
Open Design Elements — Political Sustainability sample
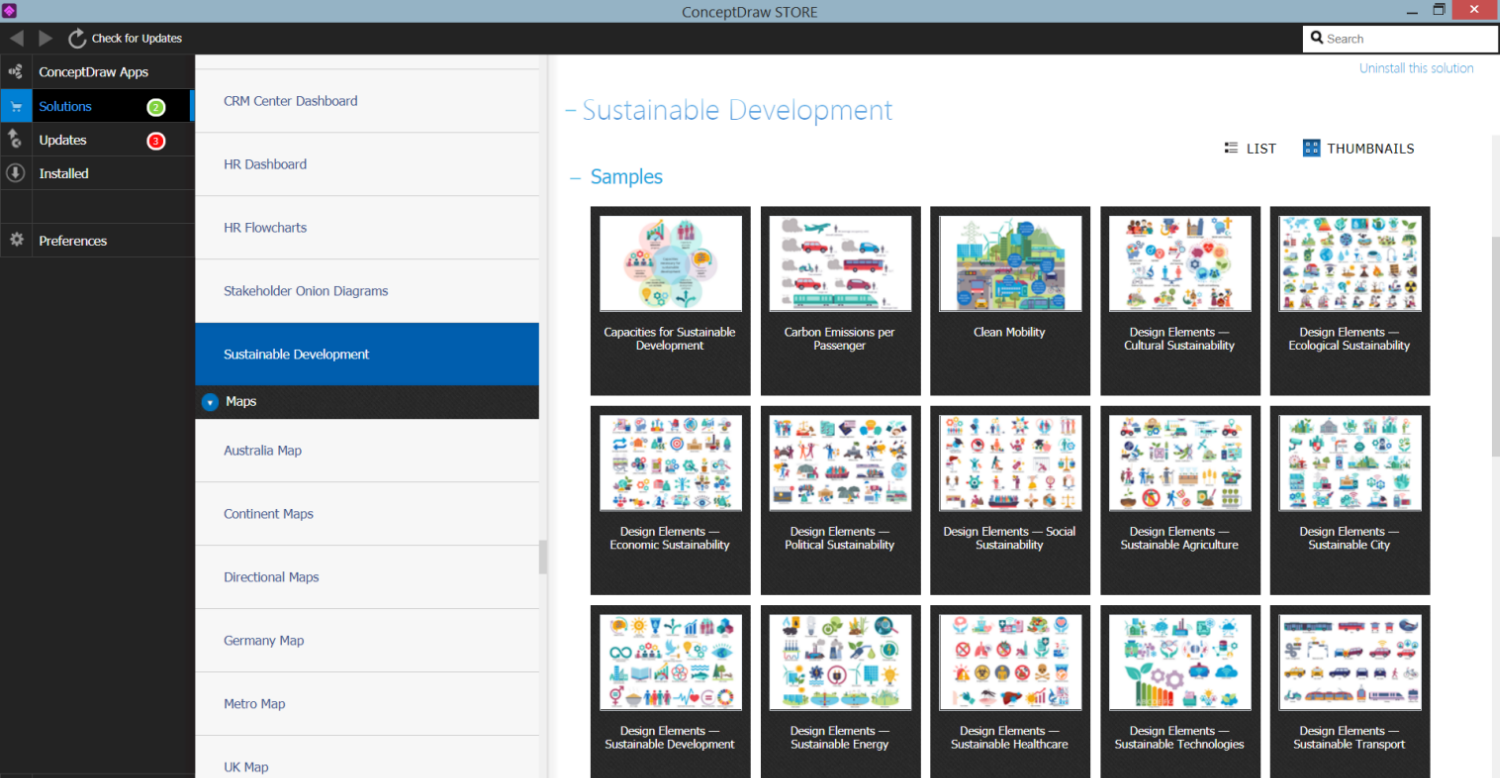coord(840,500)
